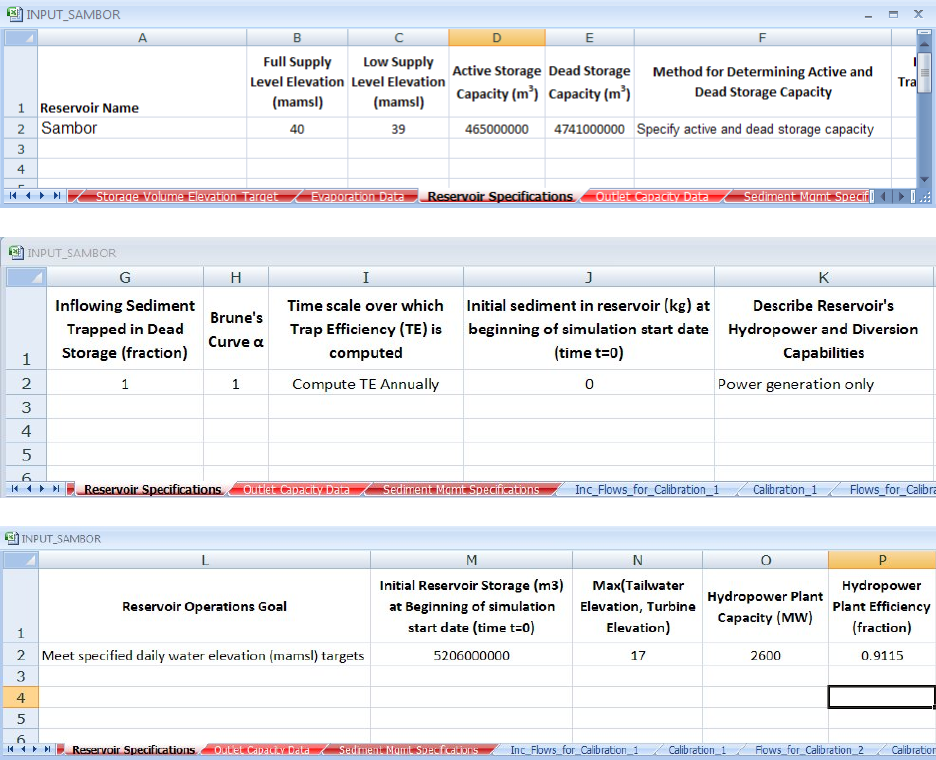The width and height of the screenshot is (936, 760).
Task: Select efficiency cell 0.9115
Action: (x=882, y=656)
